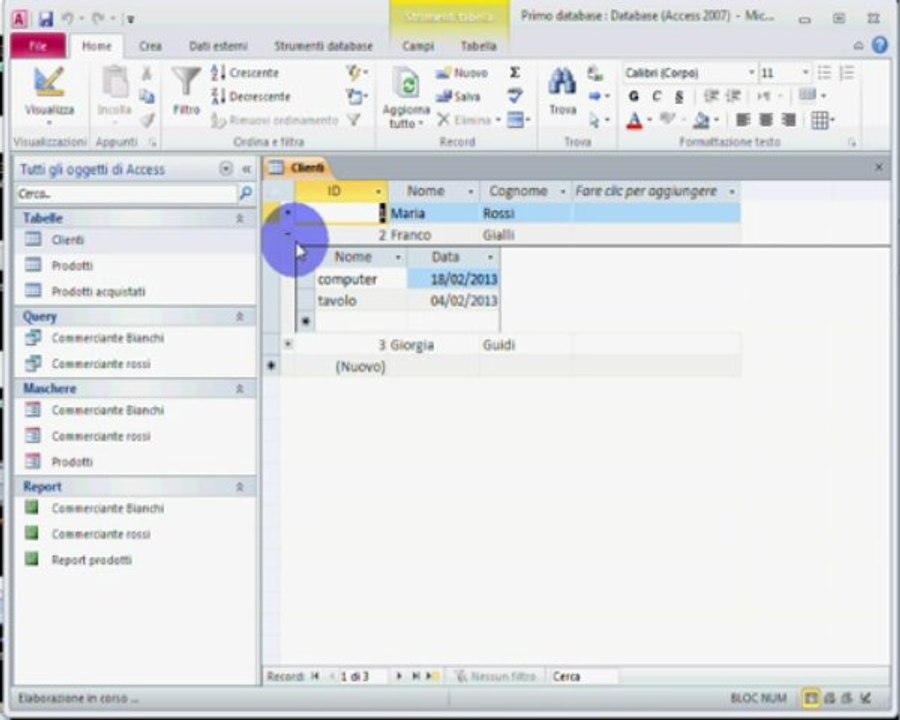Sort ascending with Crescente
The width and height of the screenshot is (900, 720).
(x=246, y=73)
